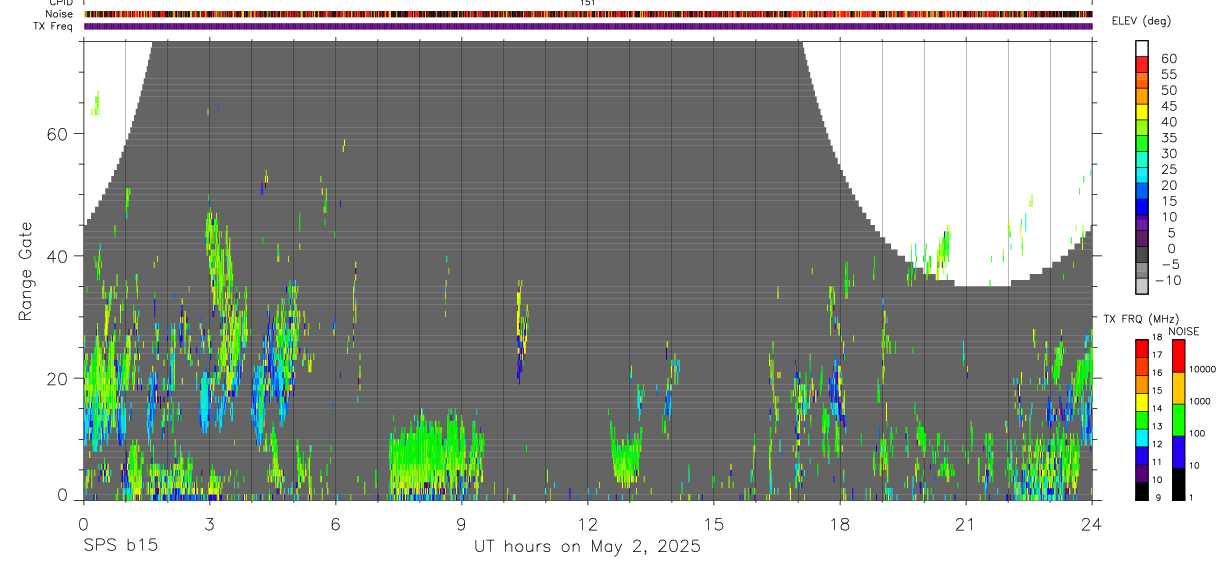
Task: Click the Range Gate tick label 40
Action: [x=57, y=256]
